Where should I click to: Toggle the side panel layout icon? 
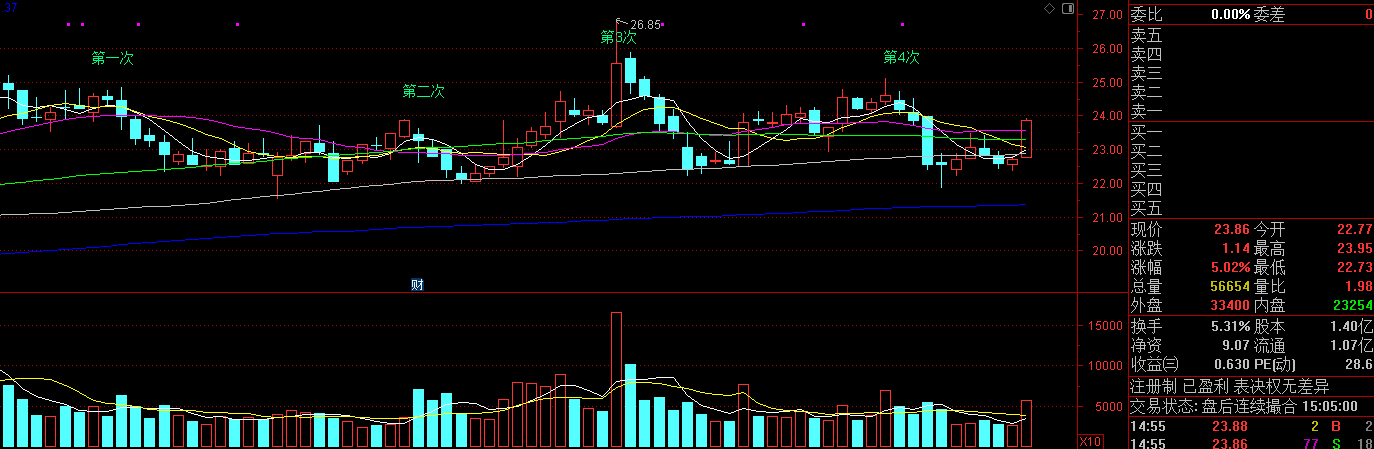pos(1067,8)
